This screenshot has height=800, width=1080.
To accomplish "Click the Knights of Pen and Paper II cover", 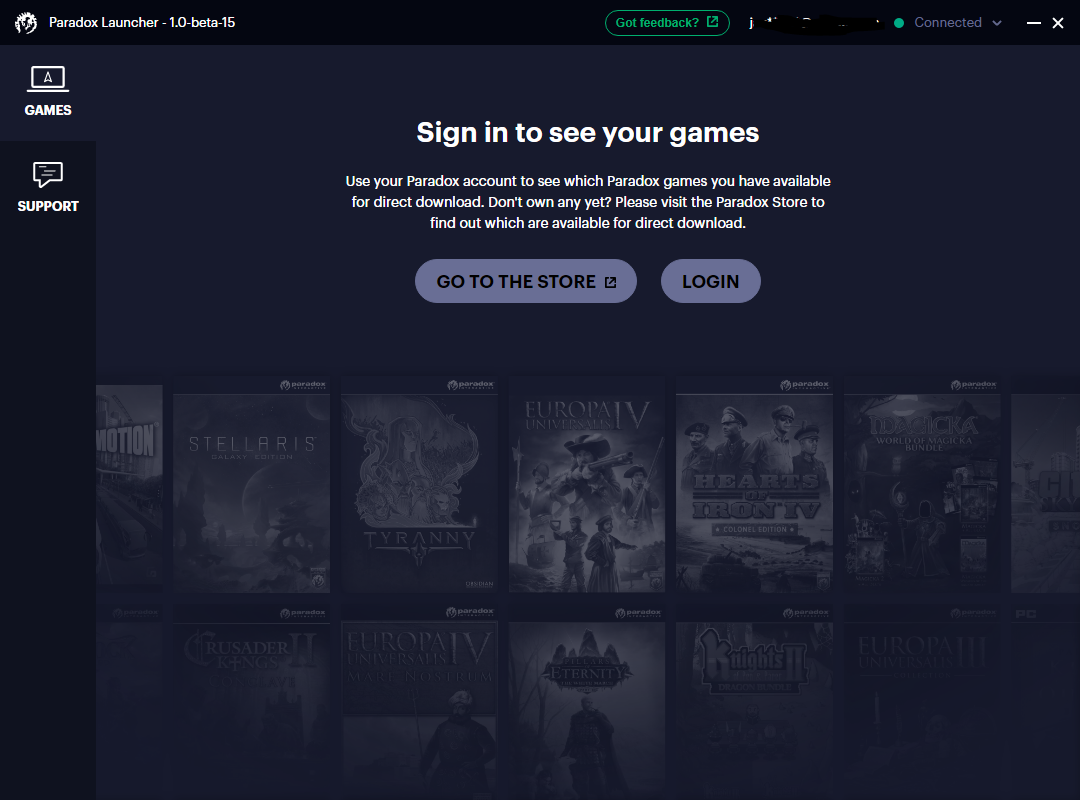I will click(x=754, y=700).
